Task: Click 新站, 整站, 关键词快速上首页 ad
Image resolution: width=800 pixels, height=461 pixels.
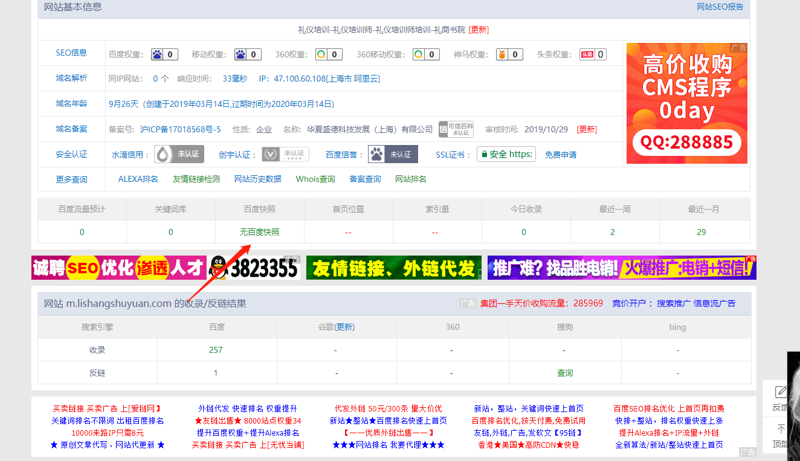Action: [529, 408]
